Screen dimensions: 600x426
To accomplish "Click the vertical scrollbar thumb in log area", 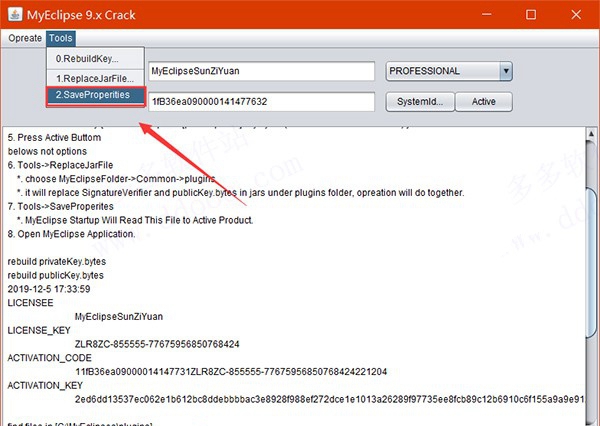I will tap(591, 262).
